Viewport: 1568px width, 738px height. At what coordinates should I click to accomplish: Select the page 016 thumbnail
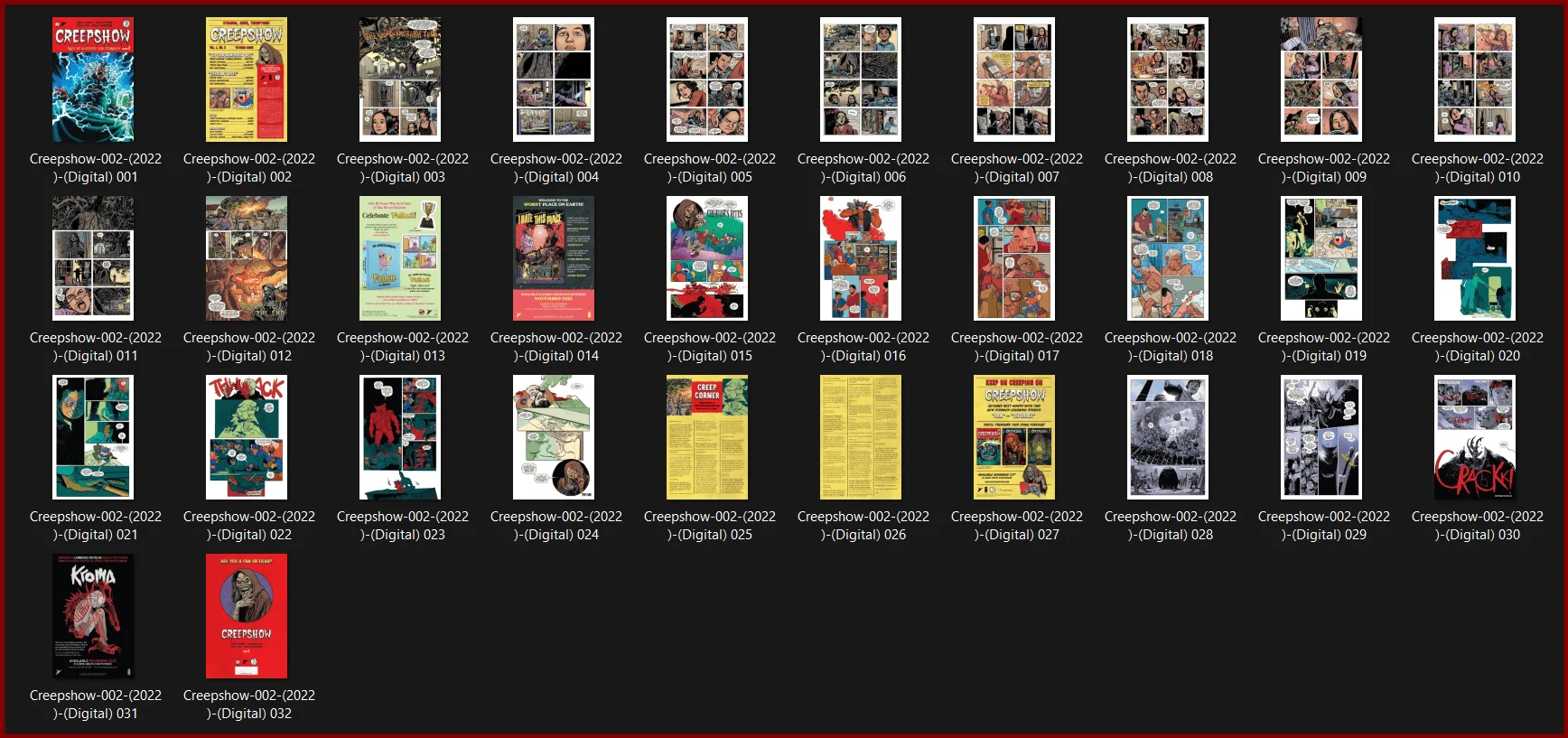(861, 258)
